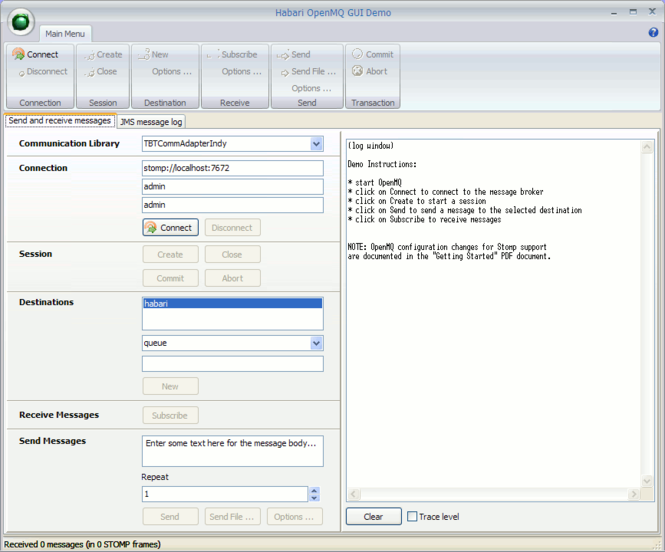Image resolution: width=665 pixels, height=552 pixels.
Task: Click Commit in the ribbon Transaction group
Action: point(373,54)
